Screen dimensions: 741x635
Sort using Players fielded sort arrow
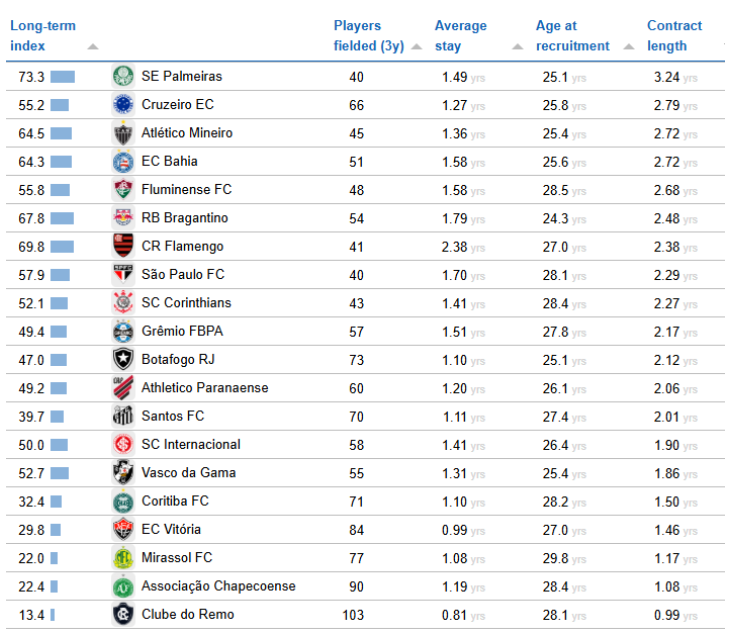click(416, 46)
